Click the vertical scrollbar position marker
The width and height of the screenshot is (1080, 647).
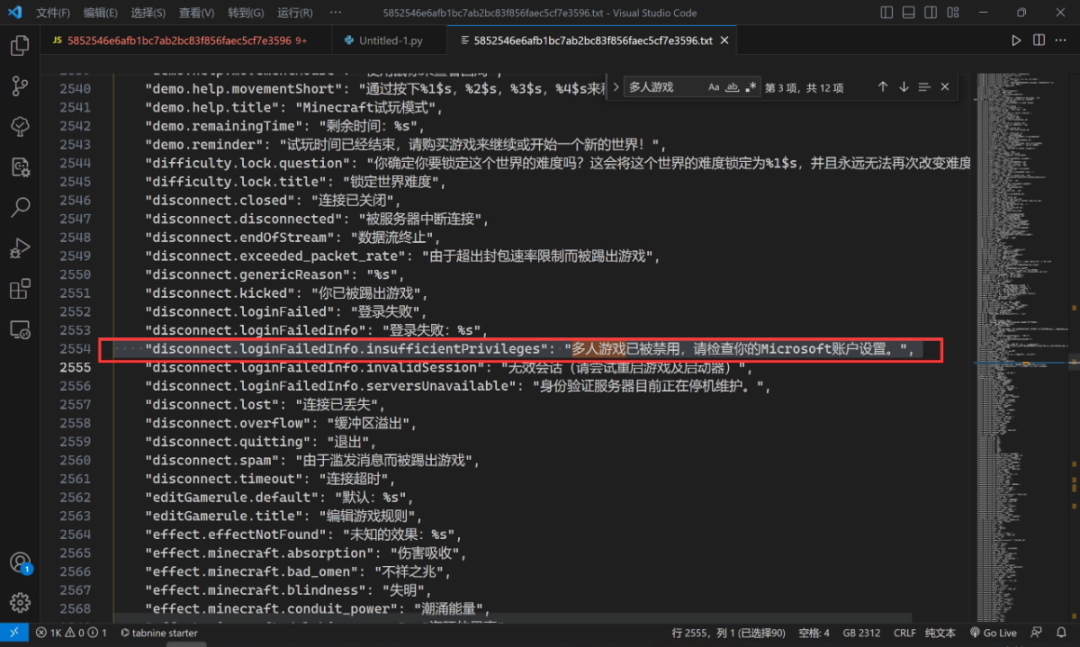click(x=1074, y=362)
